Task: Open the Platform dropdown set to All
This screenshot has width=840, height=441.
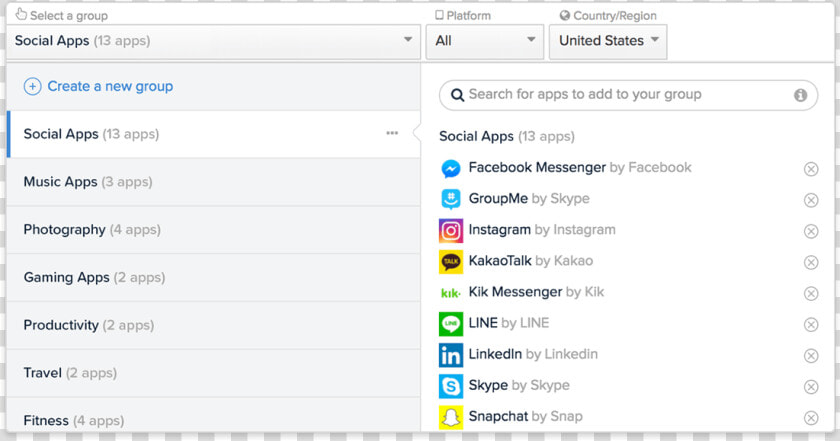Action: [x=485, y=41]
